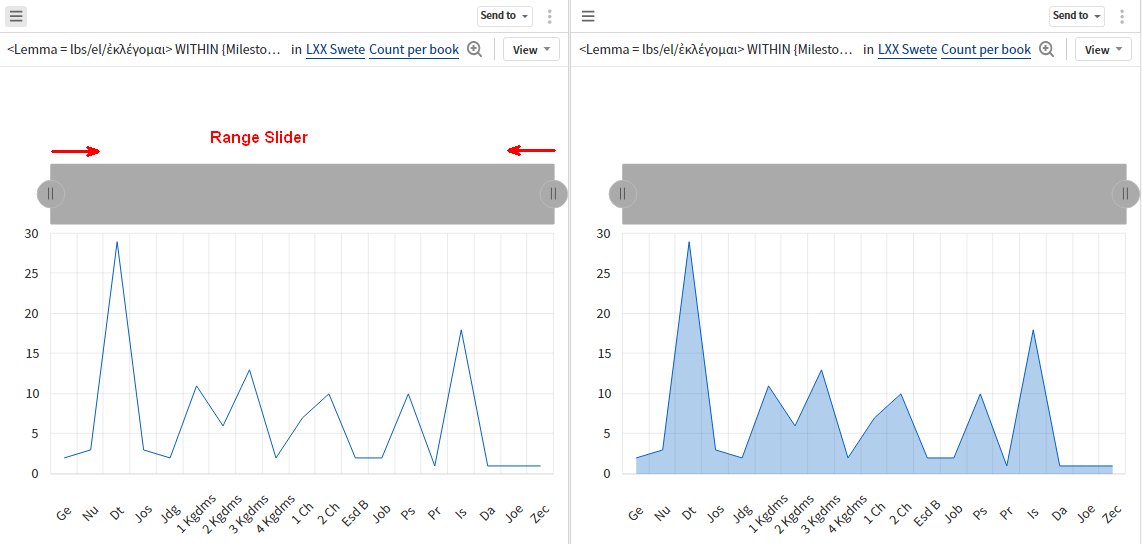1142x544 pixels.
Task: Click the gray range slider bar in right chart
Action: click(874, 194)
